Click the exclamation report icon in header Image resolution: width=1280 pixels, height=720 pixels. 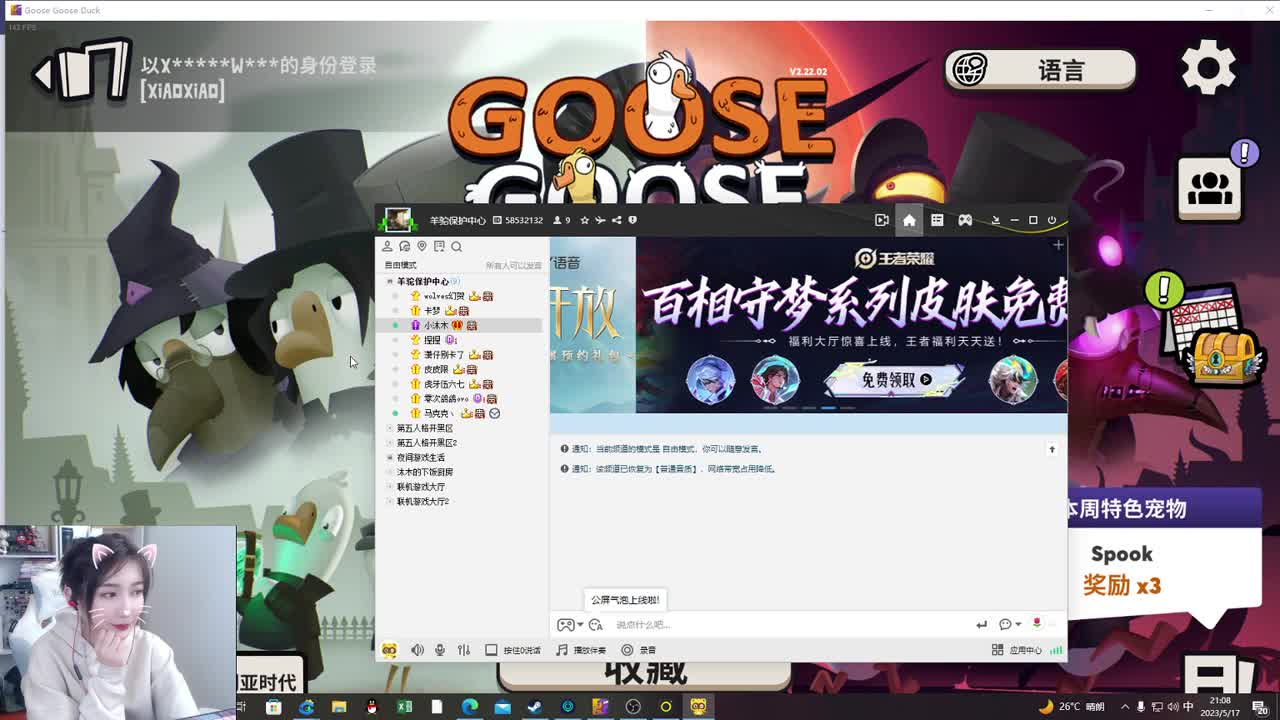pyautogui.click(x=632, y=220)
